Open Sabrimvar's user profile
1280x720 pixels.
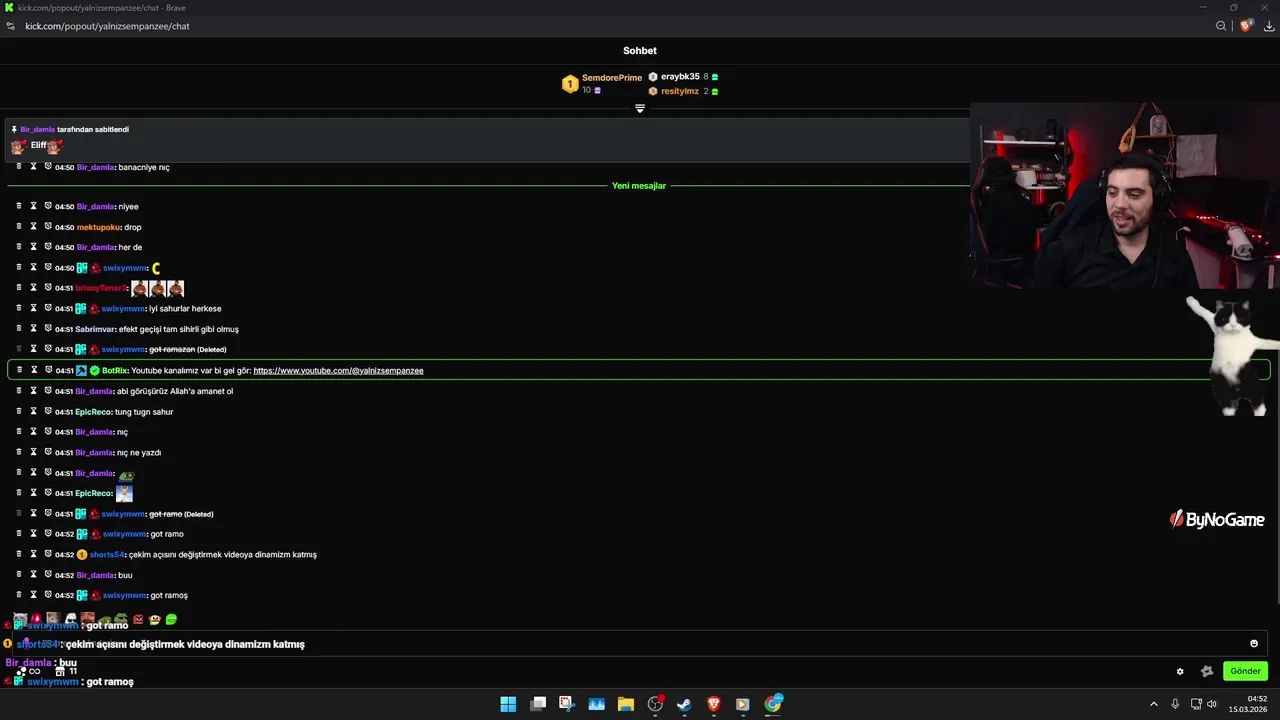[95, 329]
